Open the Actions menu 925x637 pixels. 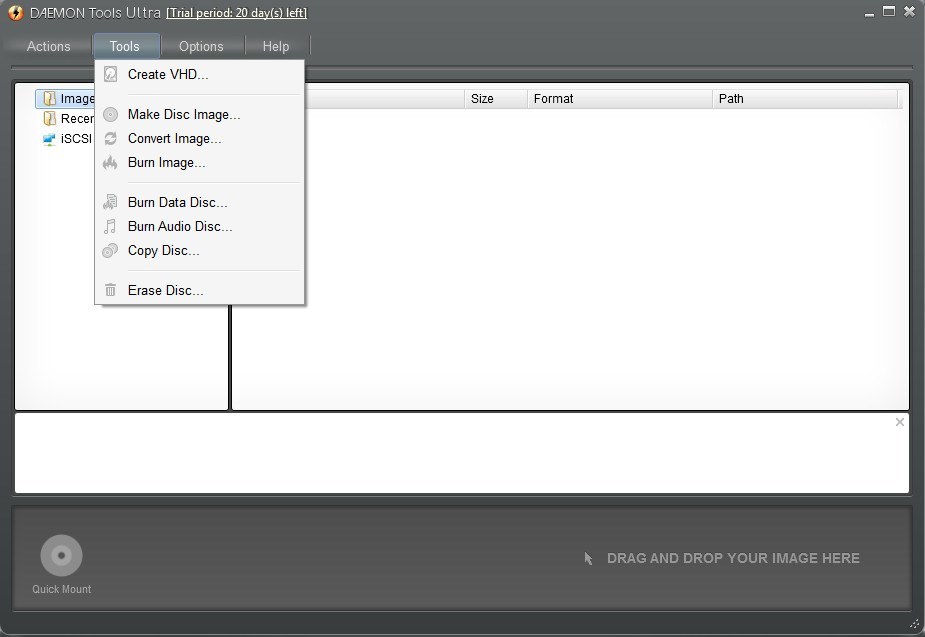pos(47,46)
